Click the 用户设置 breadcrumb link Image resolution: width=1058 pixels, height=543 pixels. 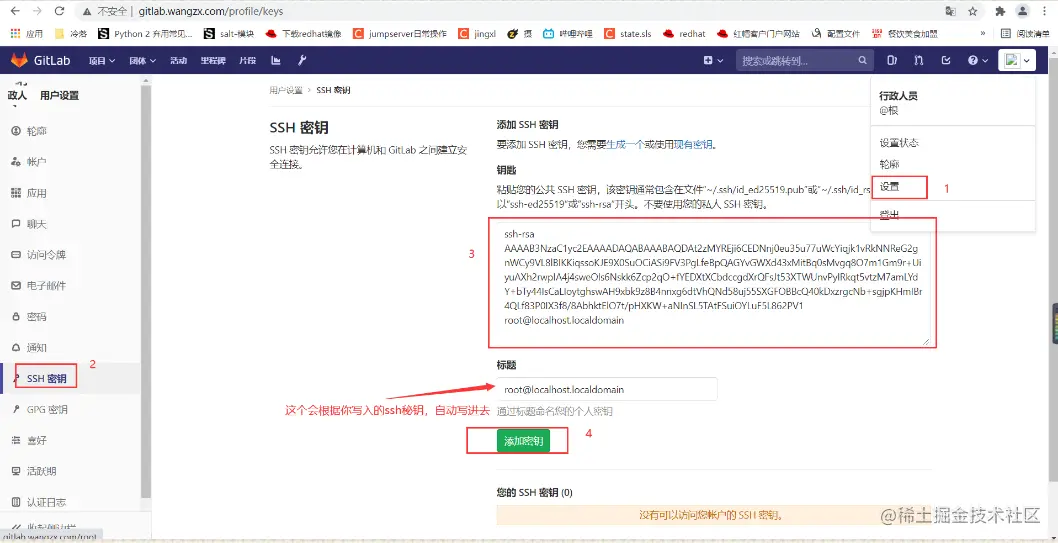click(286, 90)
